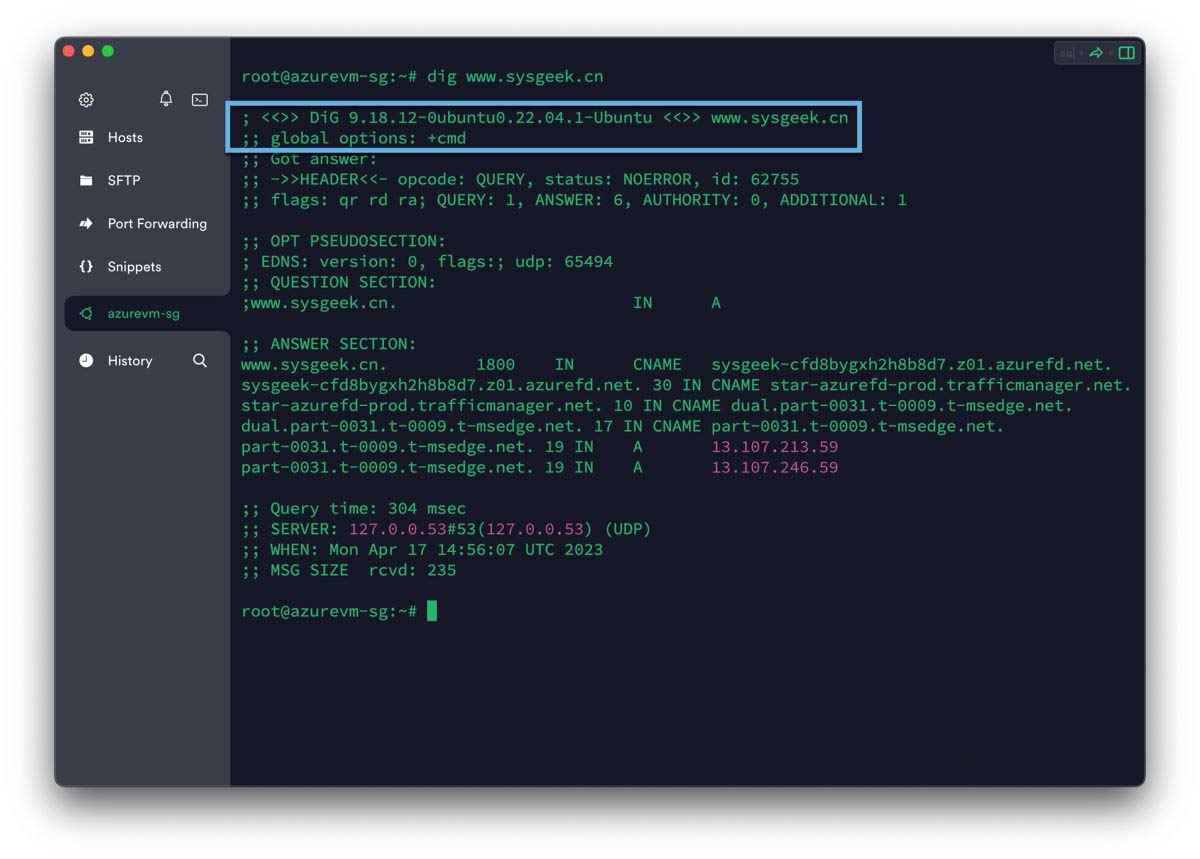Open the notifications bell
The width and height of the screenshot is (1200, 859).
(166, 98)
